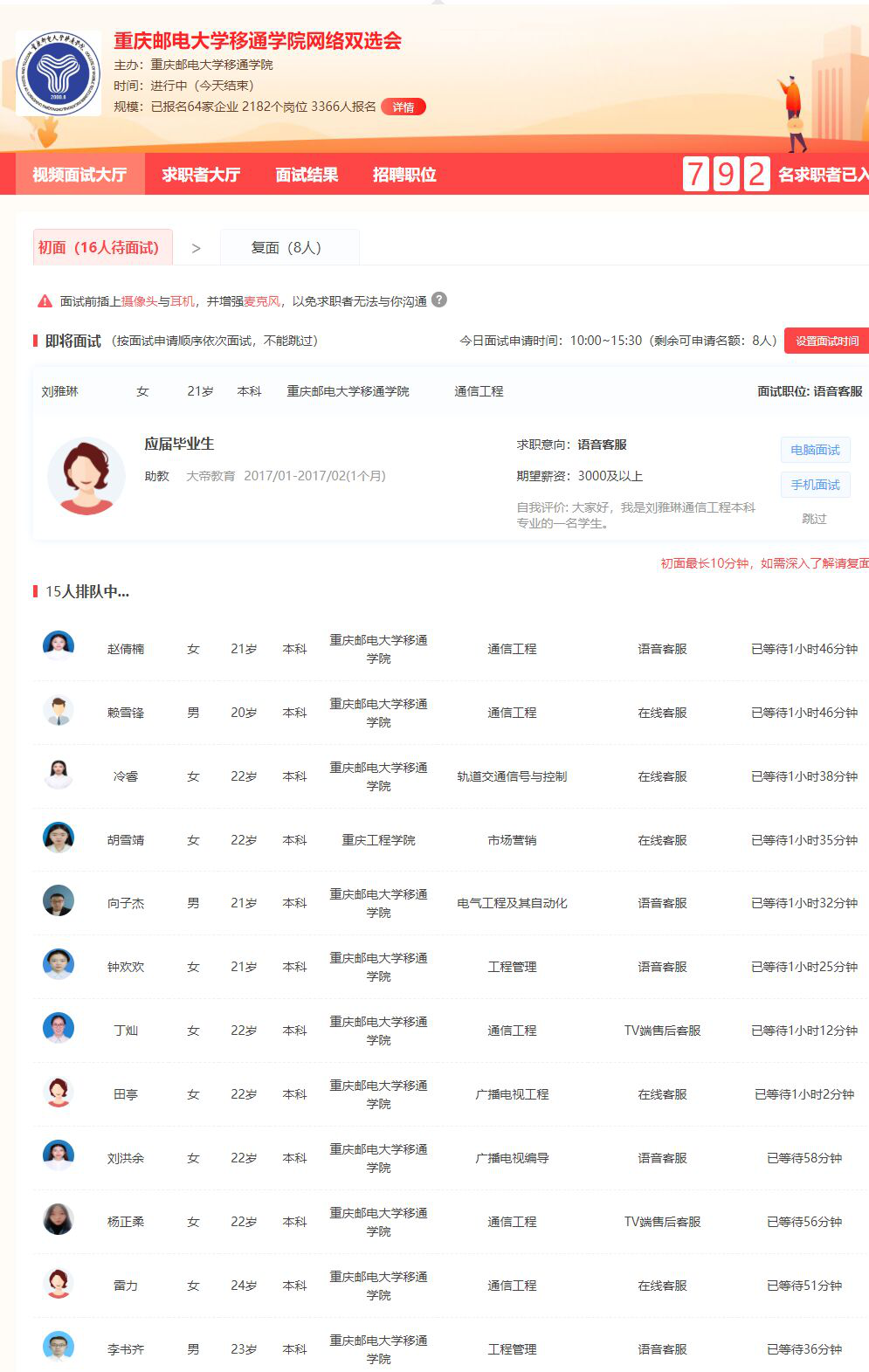
Task: Click the 手机面试 button
Action: click(x=814, y=485)
